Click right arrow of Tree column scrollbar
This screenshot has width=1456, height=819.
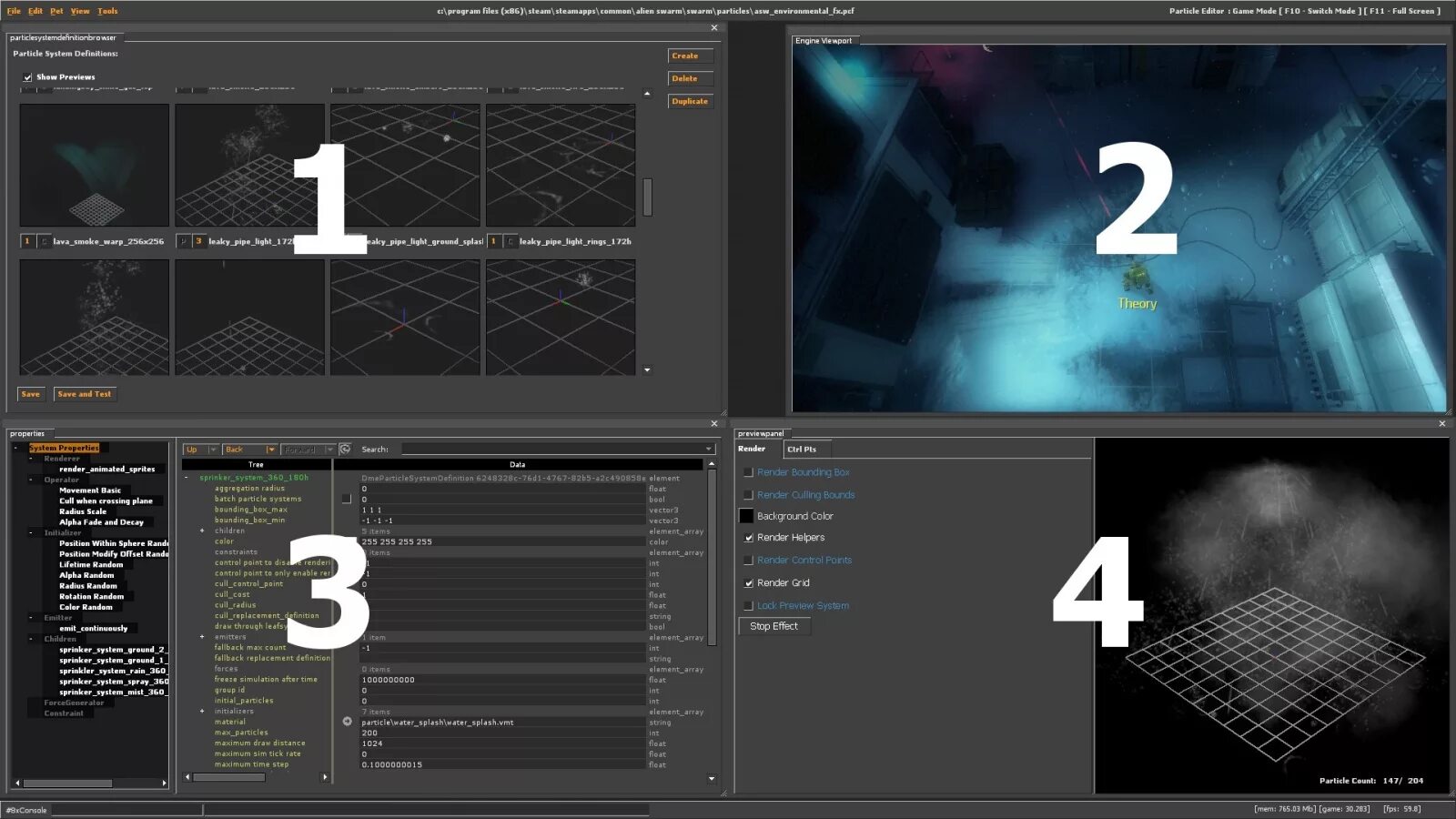click(x=325, y=777)
